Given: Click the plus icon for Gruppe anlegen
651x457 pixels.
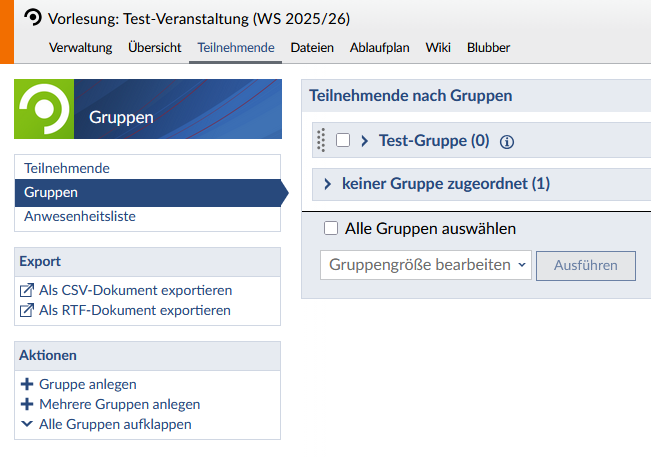Looking at the screenshot, I should coord(26,384).
